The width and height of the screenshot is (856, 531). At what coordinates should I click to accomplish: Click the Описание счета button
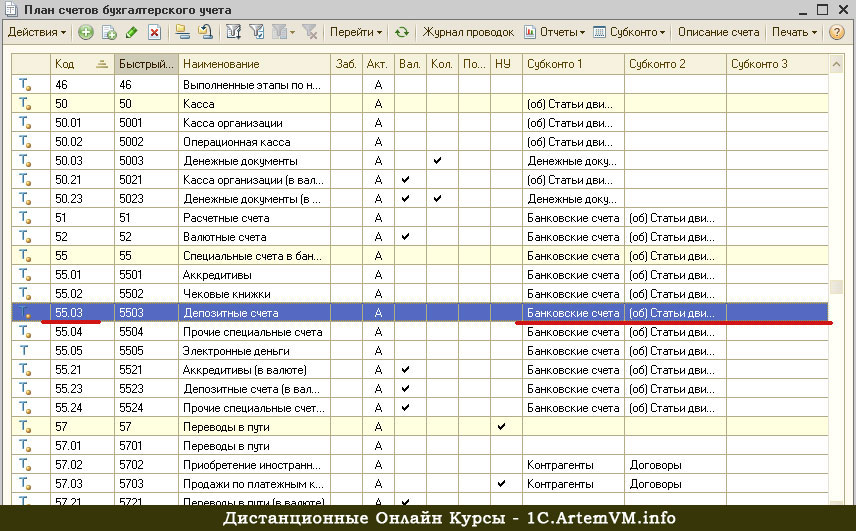click(x=718, y=32)
